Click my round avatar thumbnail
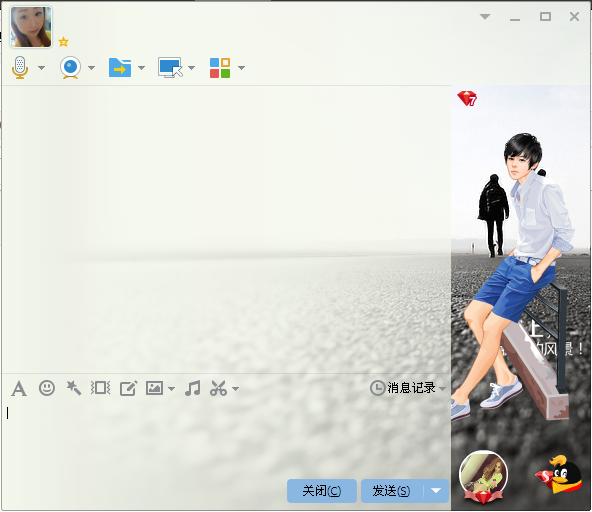Viewport: 592px width, 512px height. coord(483,476)
